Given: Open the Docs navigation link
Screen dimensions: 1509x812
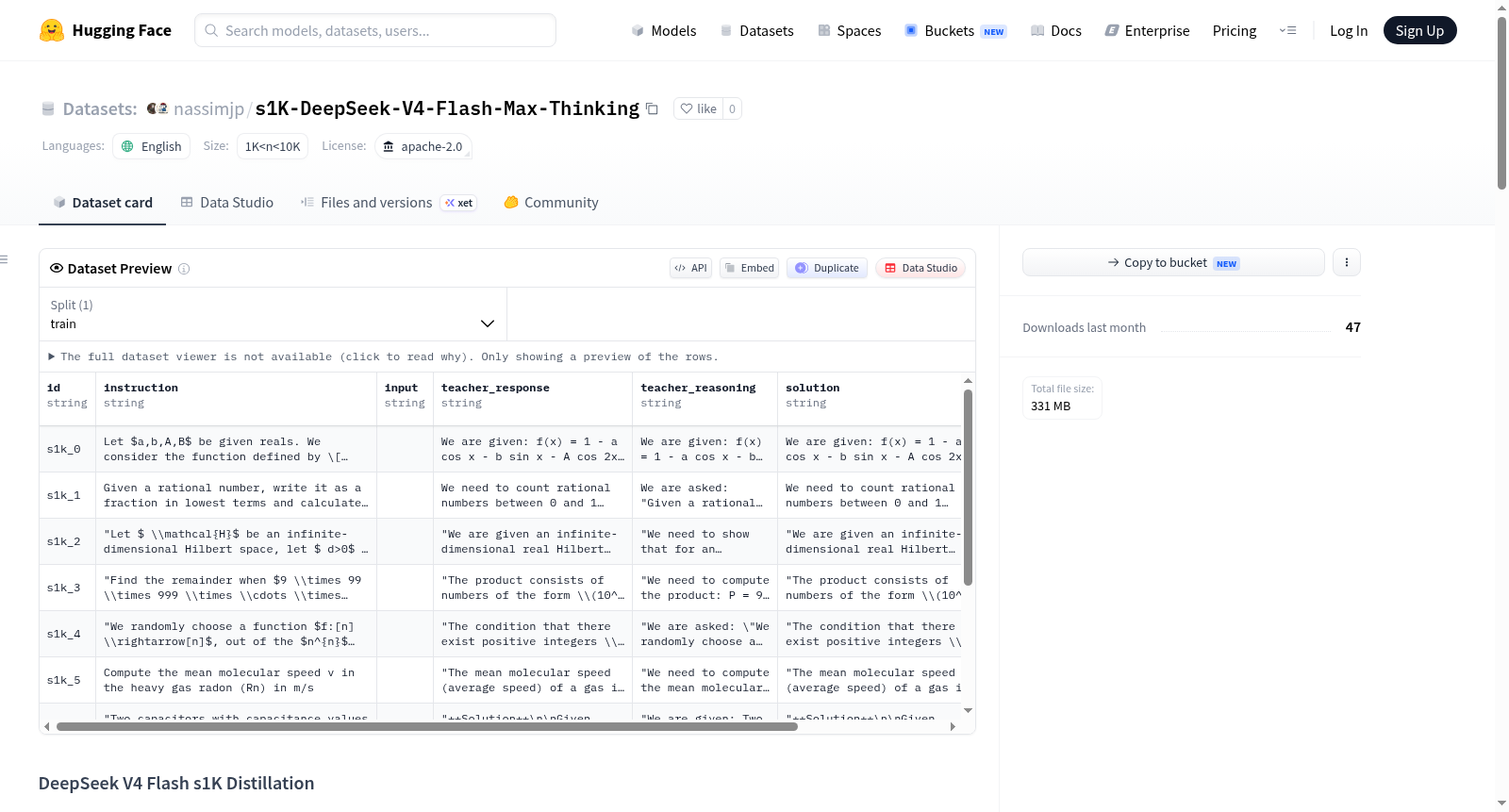Looking at the screenshot, I should point(1056,30).
